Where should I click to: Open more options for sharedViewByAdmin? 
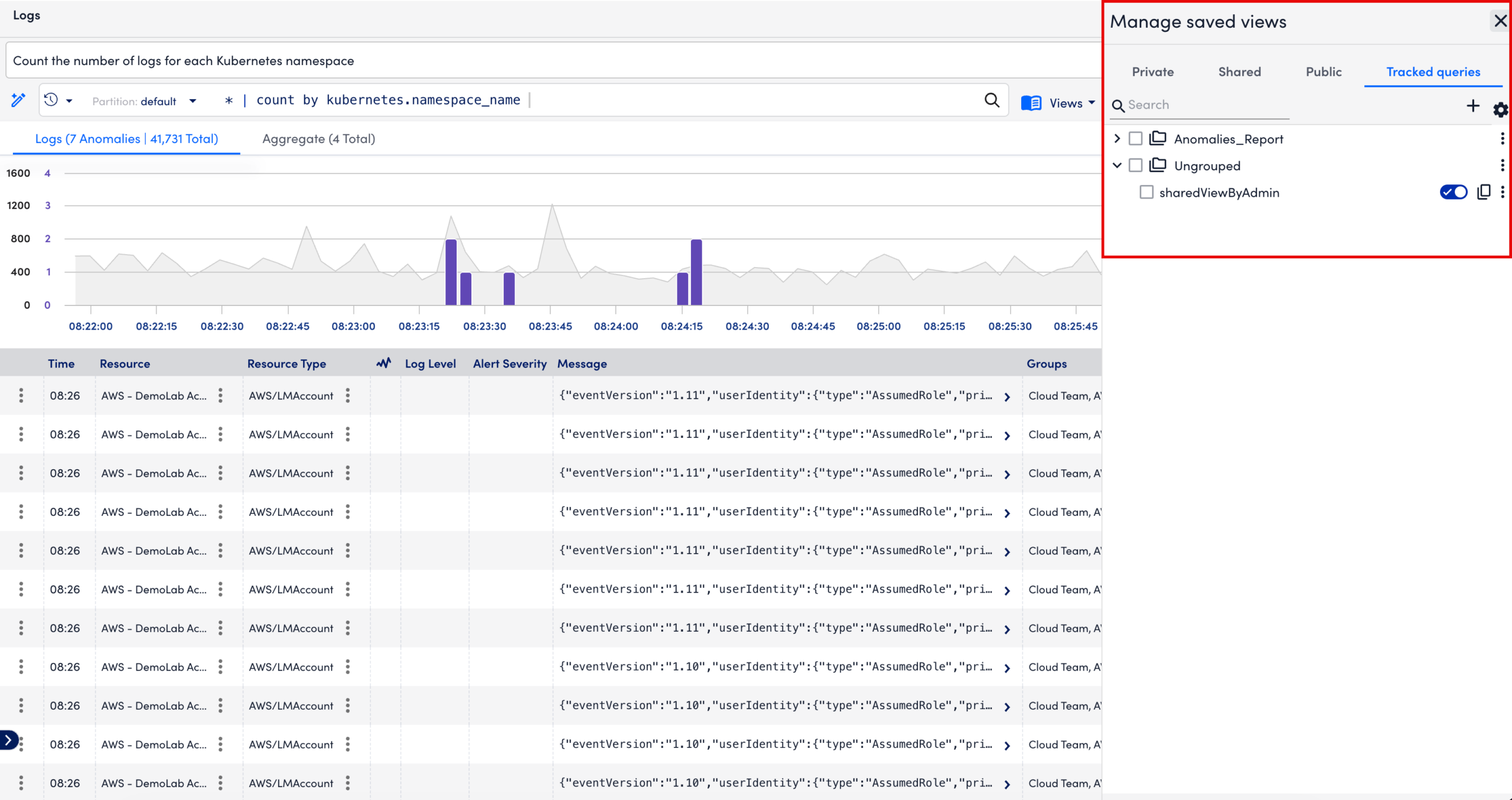tap(1503, 192)
